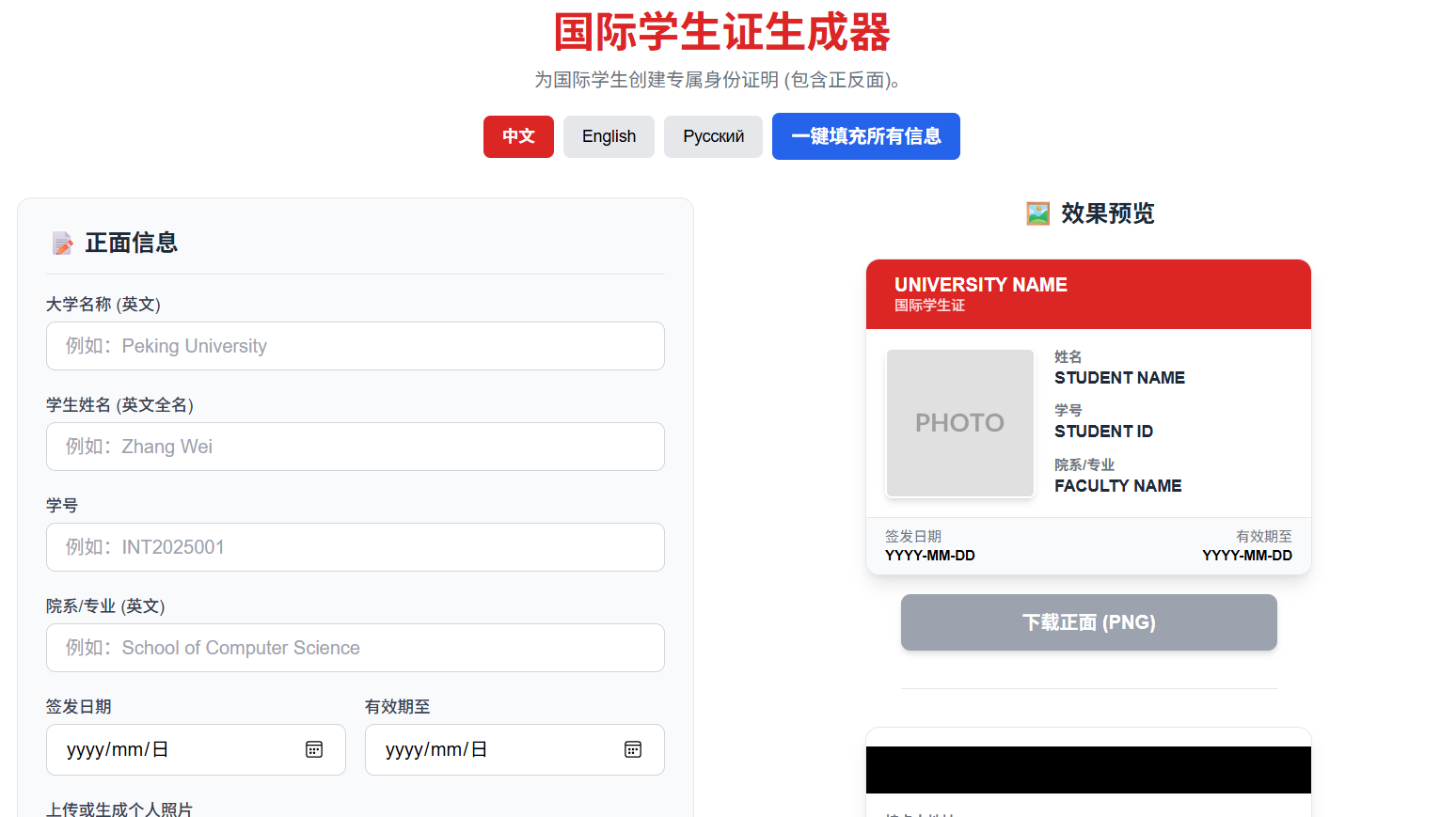Click STUDENT NAME text on the card preview
1456x817 pixels.
click(1119, 378)
